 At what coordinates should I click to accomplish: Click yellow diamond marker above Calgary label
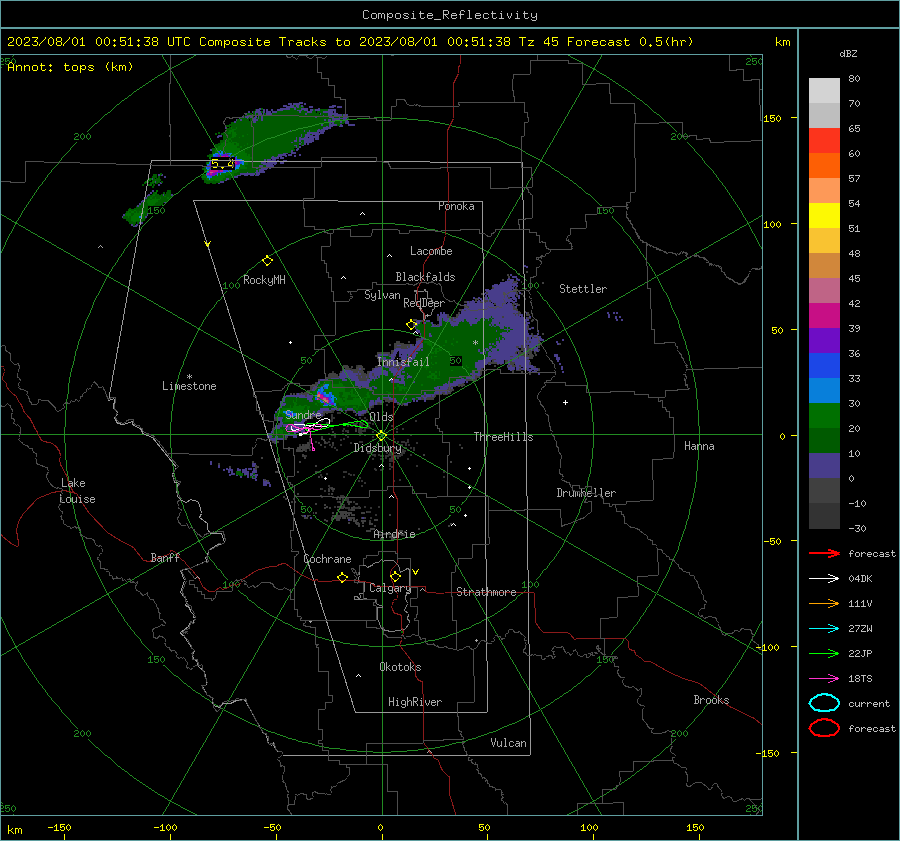pos(395,576)
